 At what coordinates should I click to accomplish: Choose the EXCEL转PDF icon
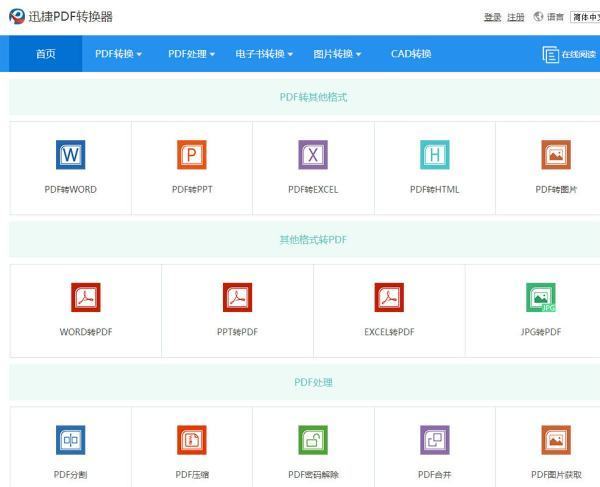click(389, 297)
